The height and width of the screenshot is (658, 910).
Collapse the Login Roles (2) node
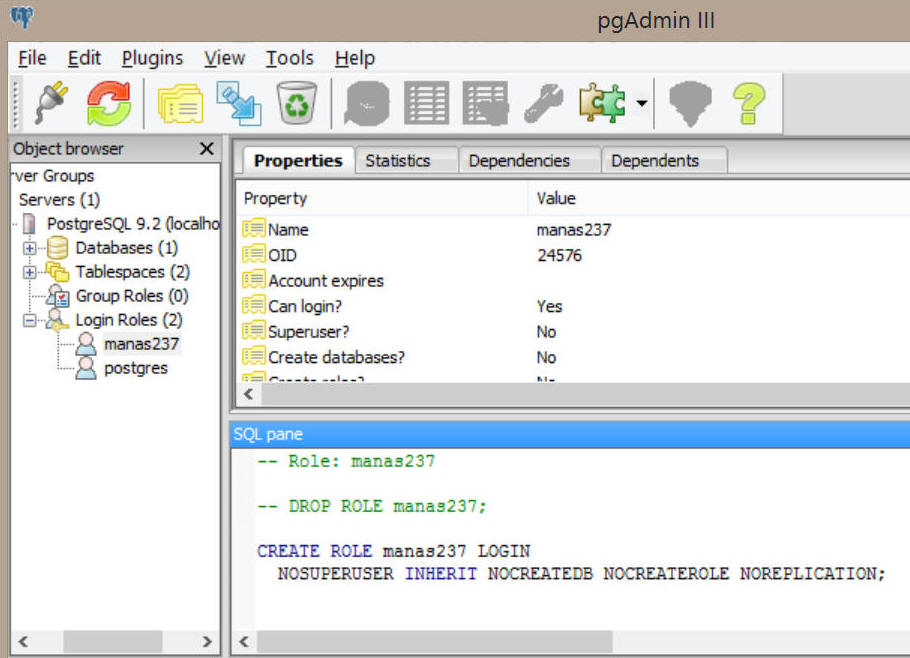pyautogui.click(x=29, y=320)
